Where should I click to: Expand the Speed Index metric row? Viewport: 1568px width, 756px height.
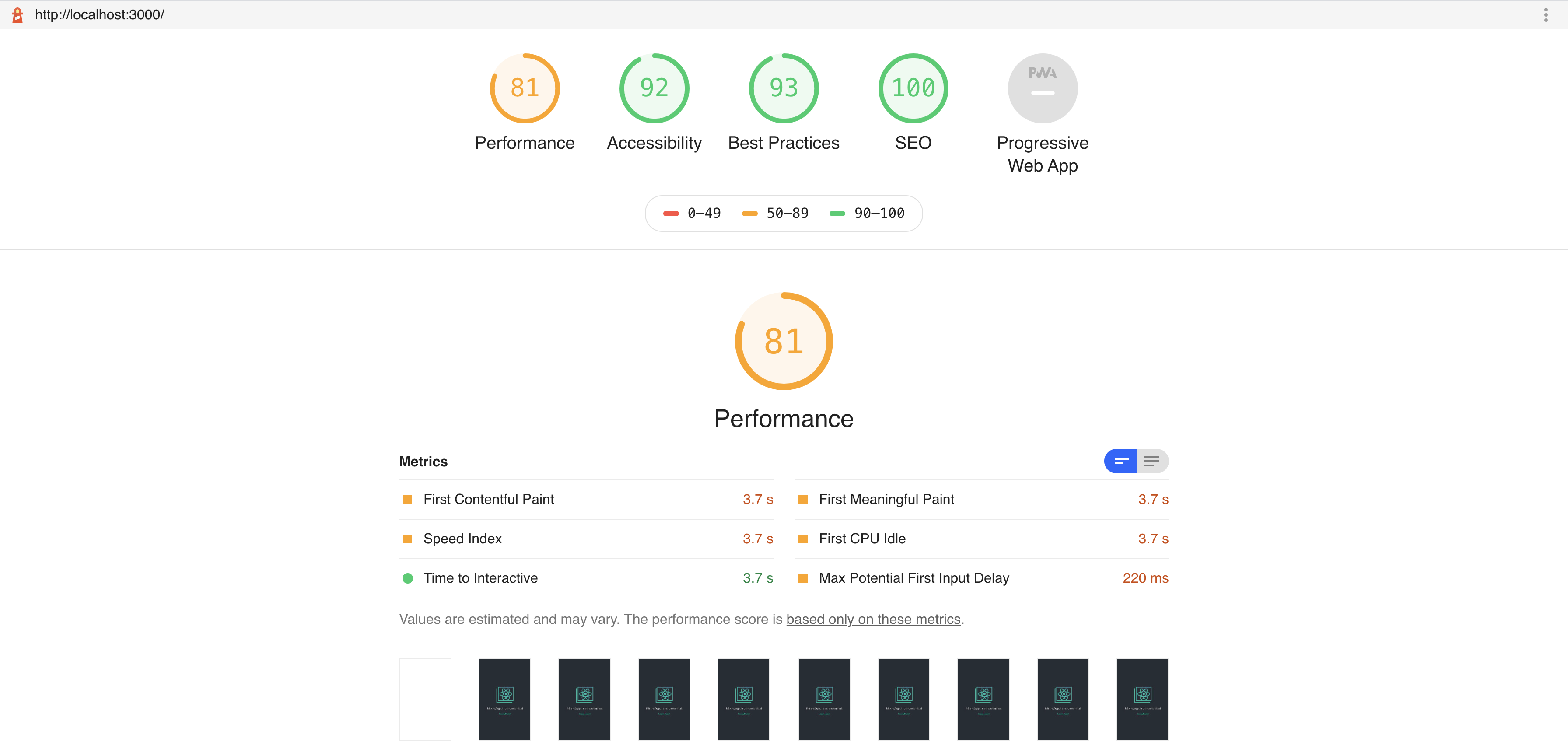(x=462, y=539)
